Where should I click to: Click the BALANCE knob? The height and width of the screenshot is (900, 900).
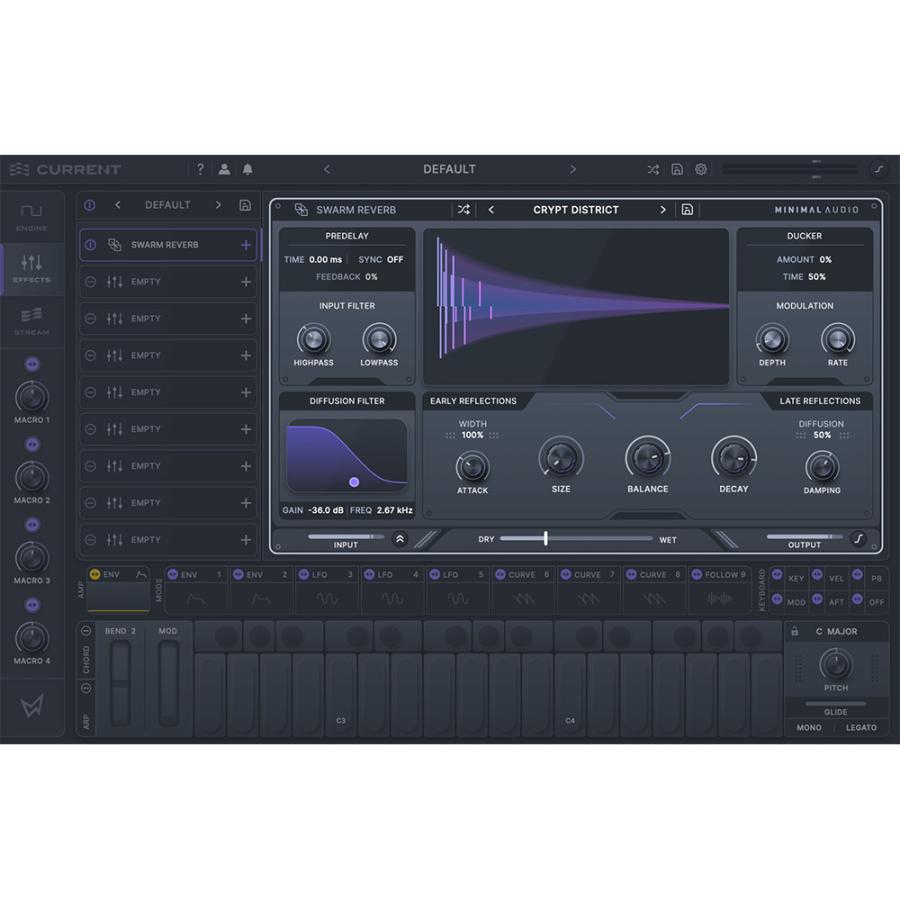click(647, 458)
